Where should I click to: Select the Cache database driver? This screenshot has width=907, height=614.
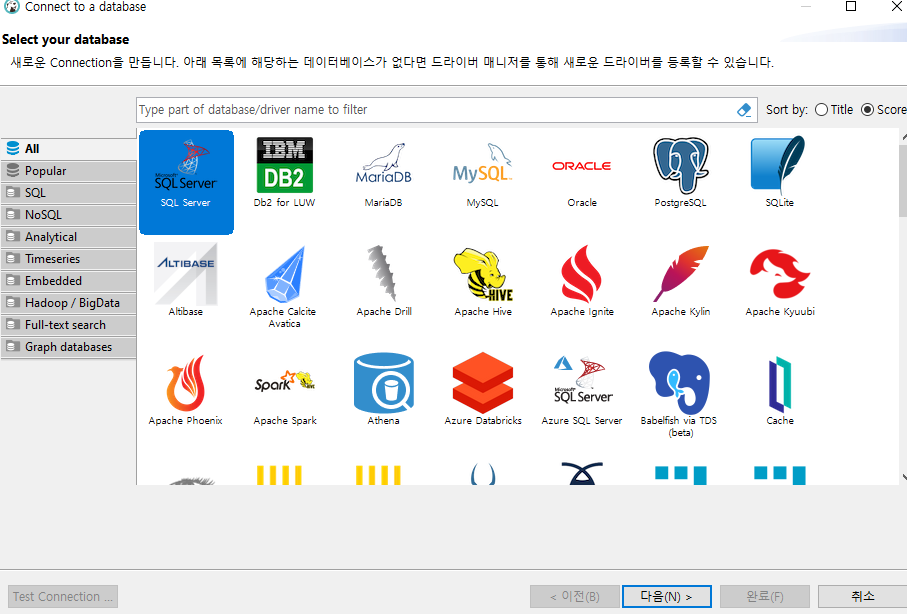pos(780,389)
